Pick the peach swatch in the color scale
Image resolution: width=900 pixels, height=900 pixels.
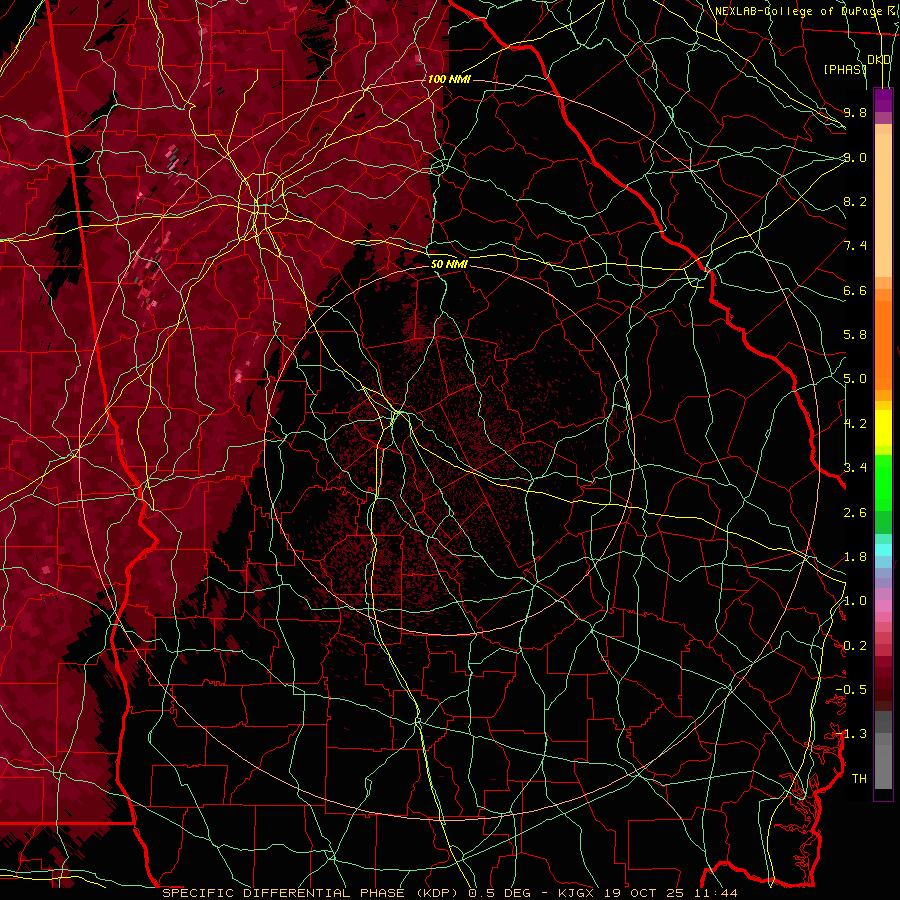[x=883, y=205]
